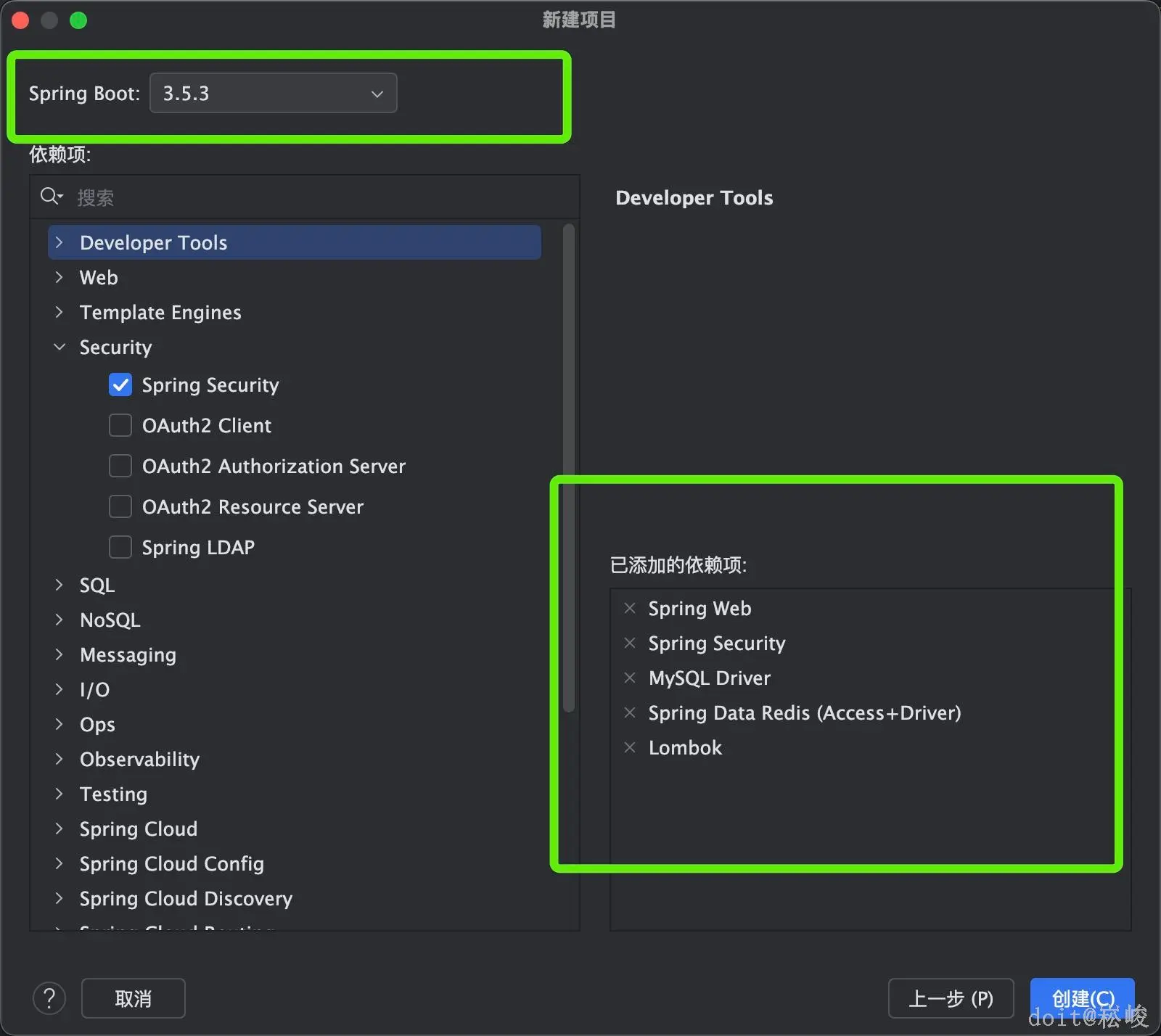Screen dimensions: 1161x1036
Task: Remove Spring Data Redis dependency
Action: (630, 712)
